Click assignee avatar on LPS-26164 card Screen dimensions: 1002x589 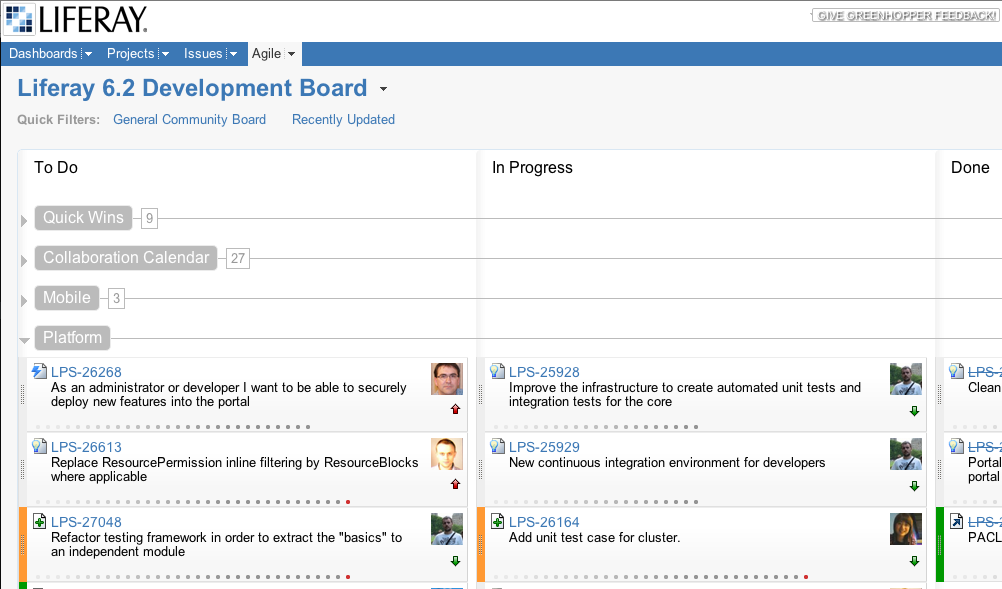pyautogui.click(x=906, y=529)
